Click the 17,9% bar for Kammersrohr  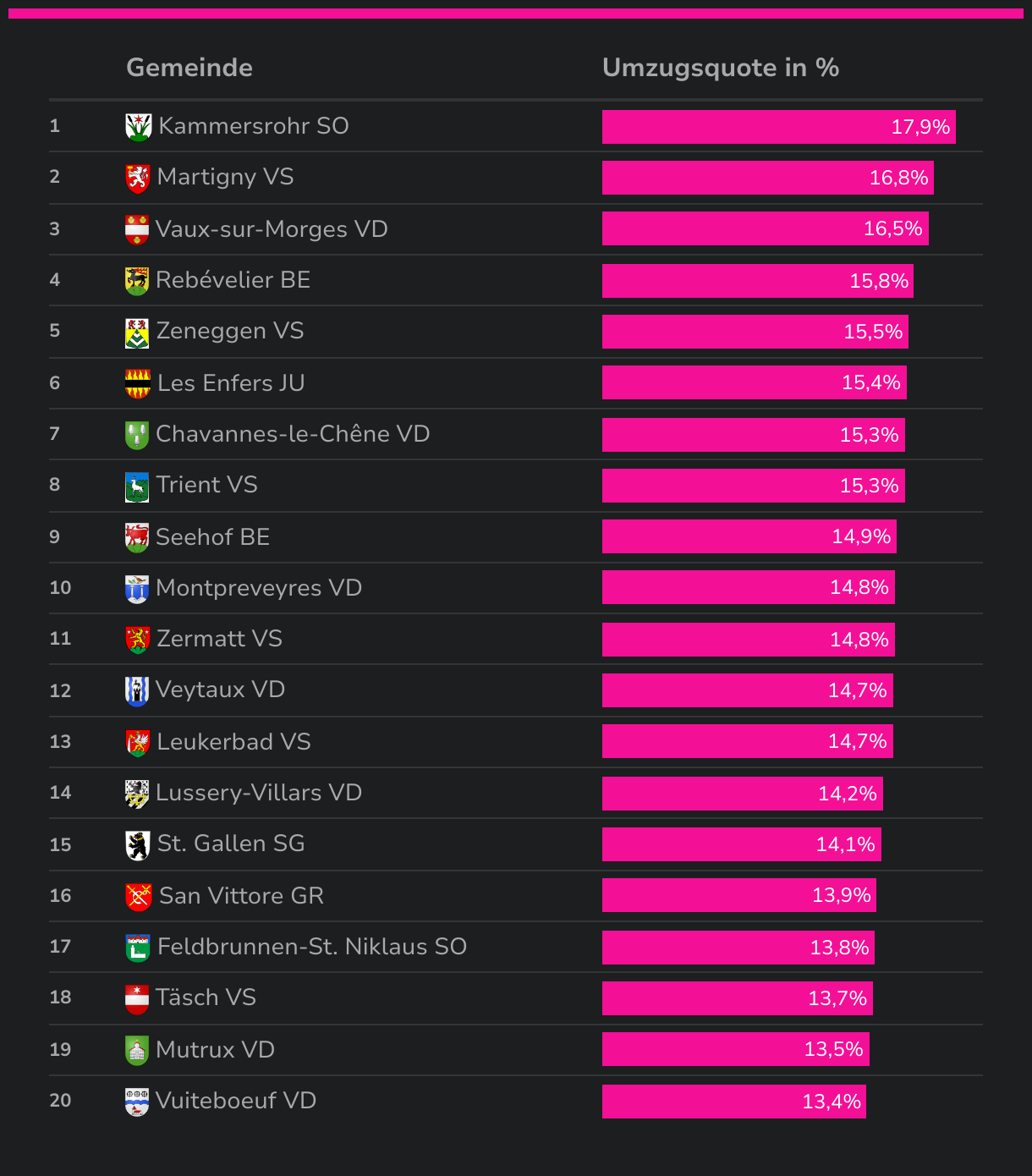779,127
